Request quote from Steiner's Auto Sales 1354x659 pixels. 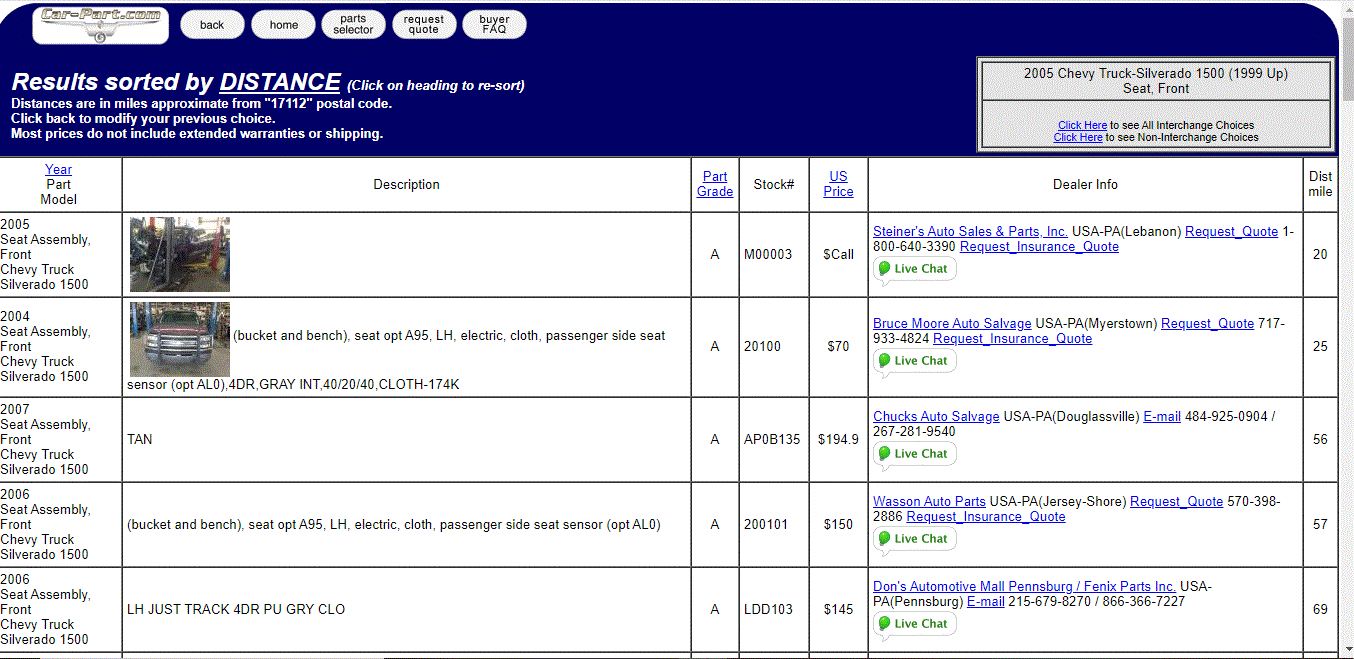pyautogui.click(x=1231, y=231)
